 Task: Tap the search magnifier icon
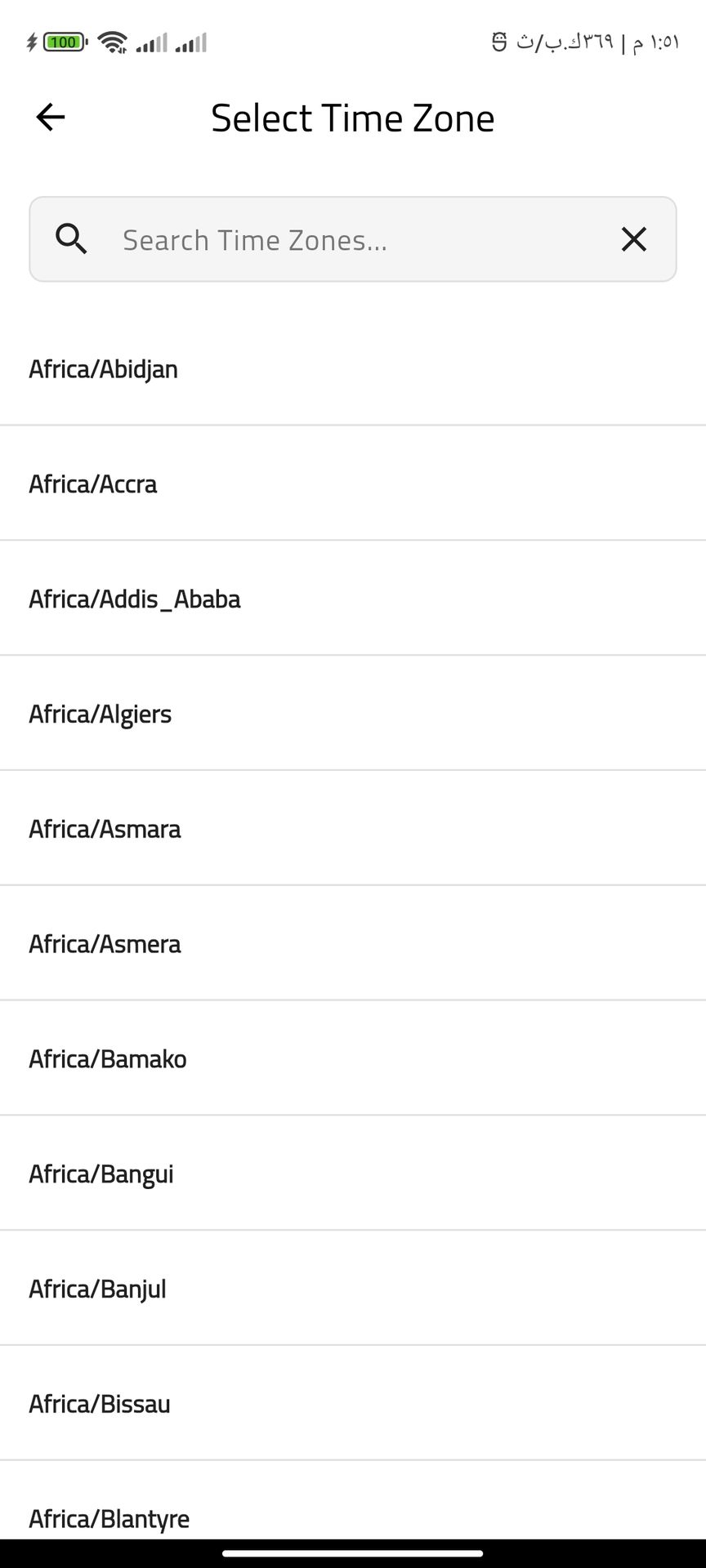[71, 239]
